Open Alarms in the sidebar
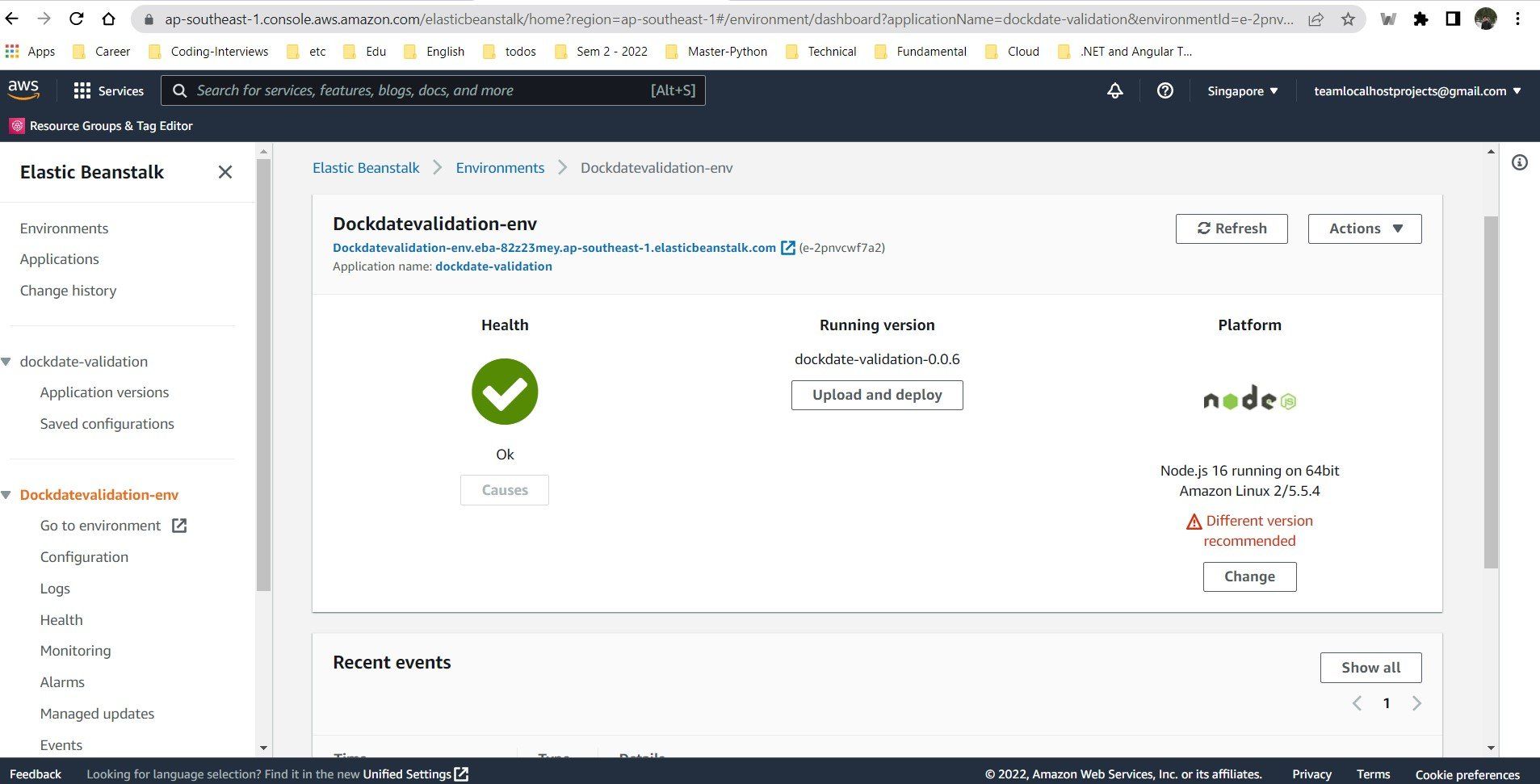The height and width of the screenshot is (784, 1540). [x=62, y=682]
